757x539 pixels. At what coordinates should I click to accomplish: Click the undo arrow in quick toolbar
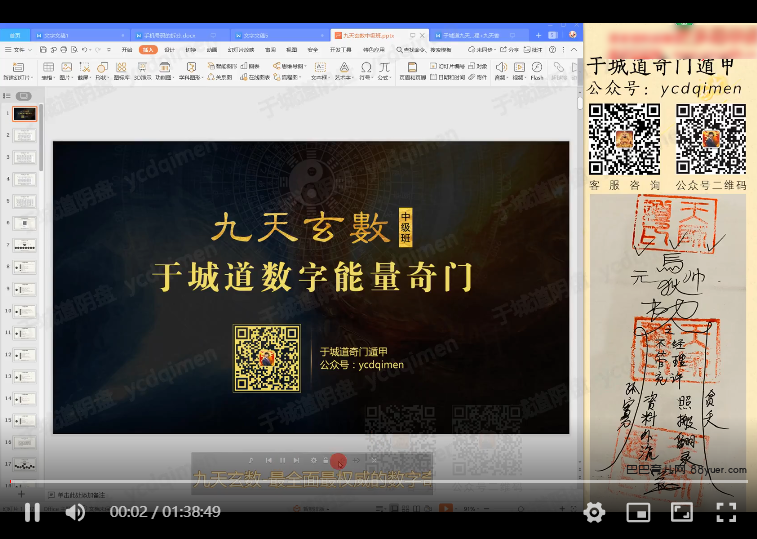point(84,49)
